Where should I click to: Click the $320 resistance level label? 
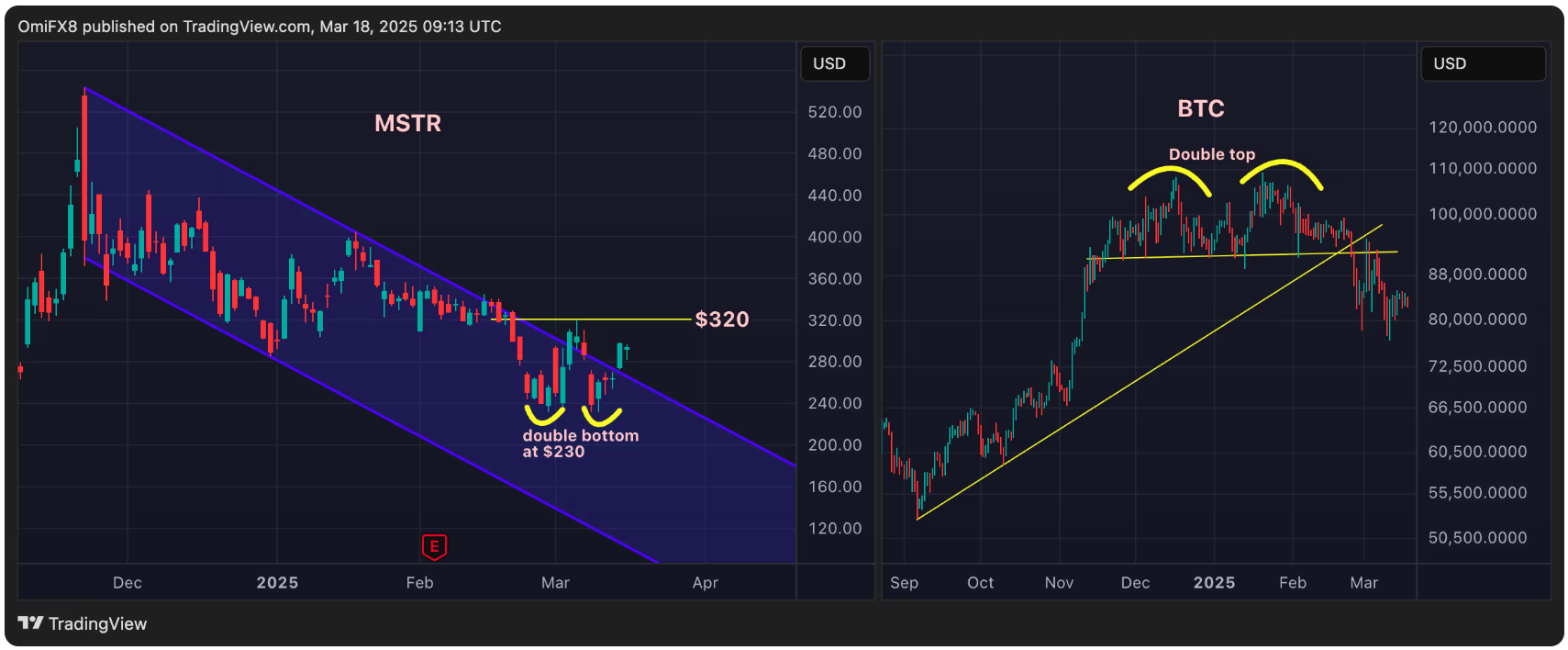tap(722, 319)
